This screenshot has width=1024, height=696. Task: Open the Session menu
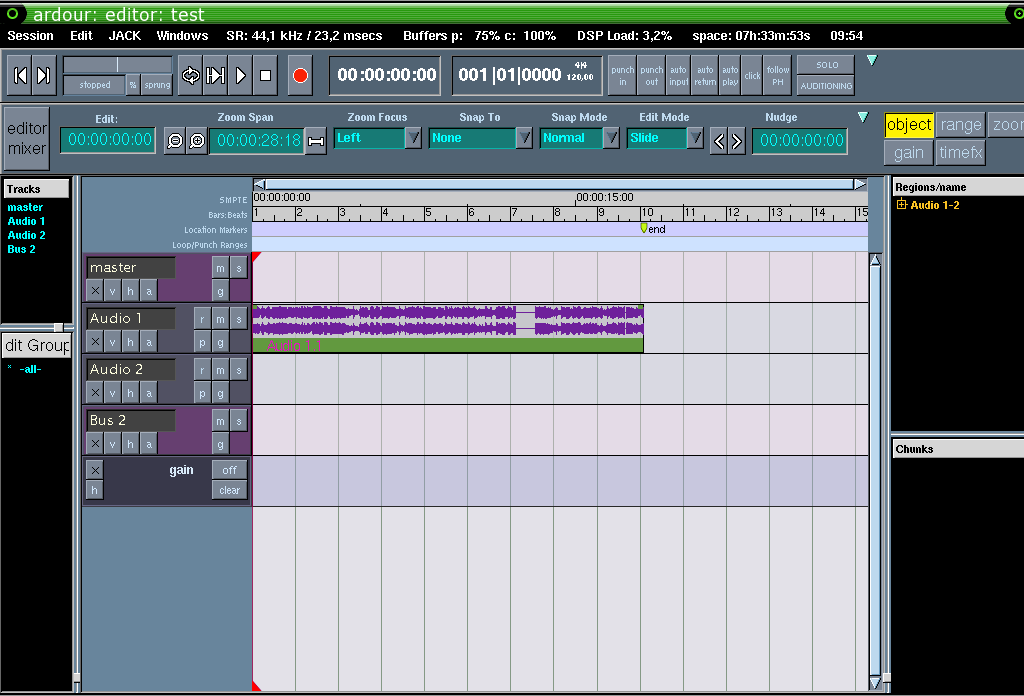[x=31, y=36]
